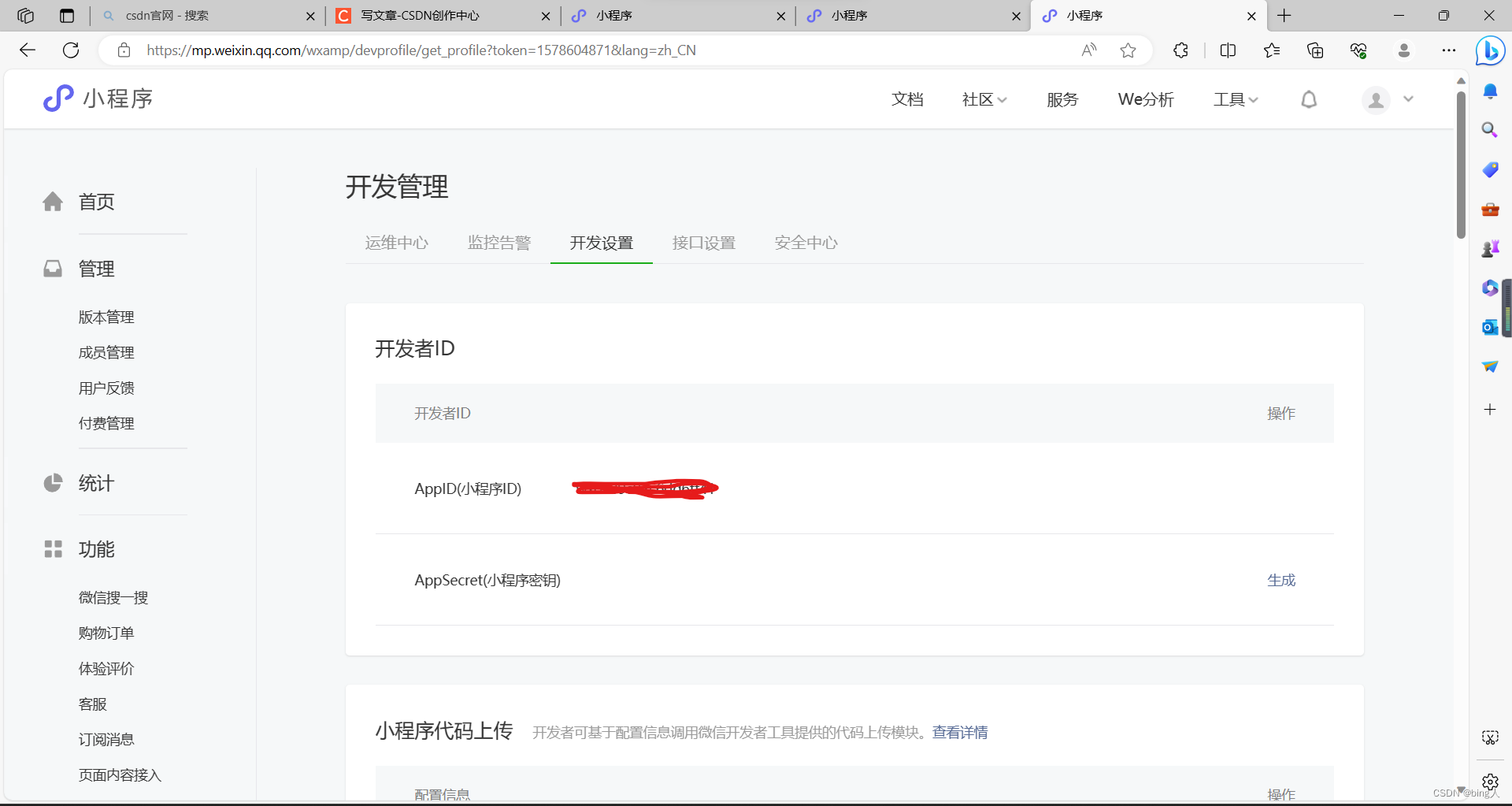Open 订阅消息 in the sidebar
The width and height of the screenshot is (1512, 806).
(106, 739)
